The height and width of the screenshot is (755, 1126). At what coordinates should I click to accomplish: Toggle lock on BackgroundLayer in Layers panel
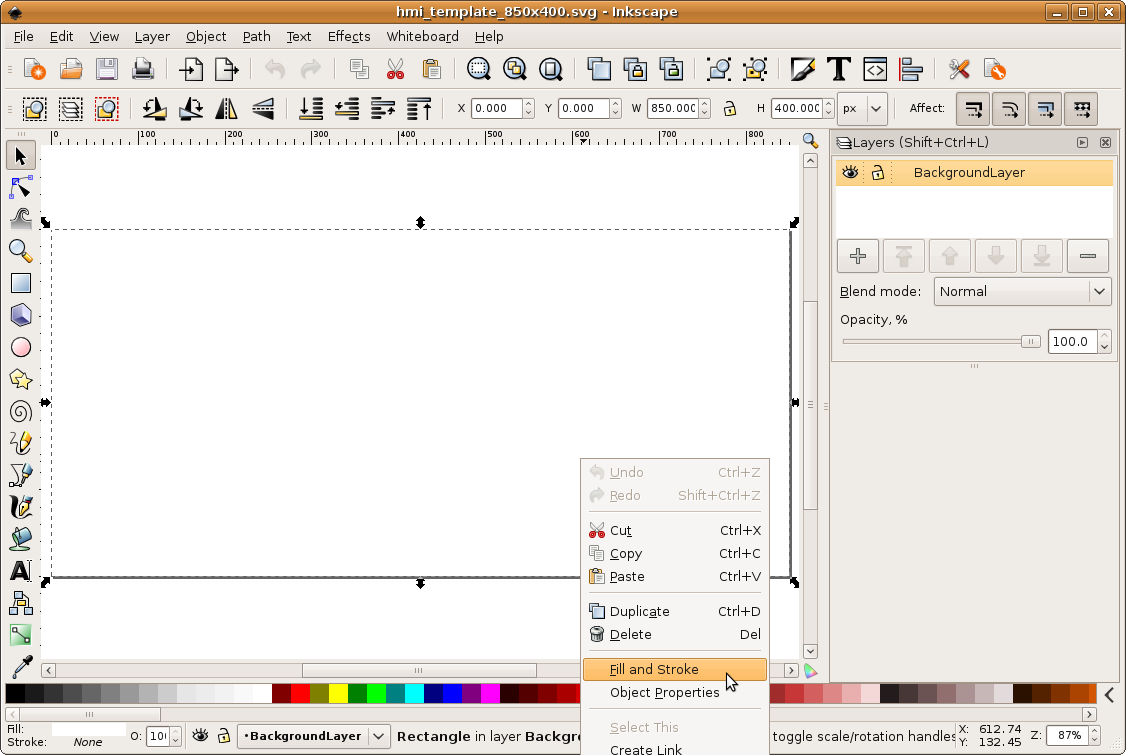coord(877,173)
